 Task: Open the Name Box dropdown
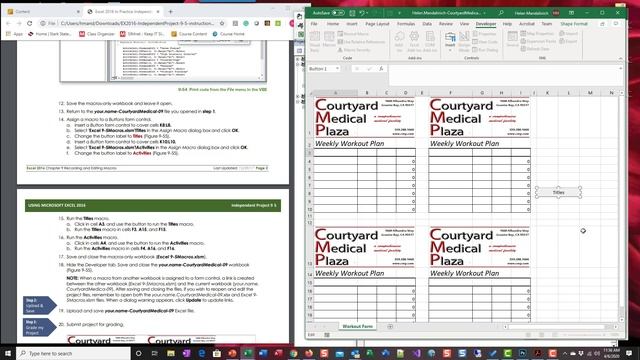337,69
